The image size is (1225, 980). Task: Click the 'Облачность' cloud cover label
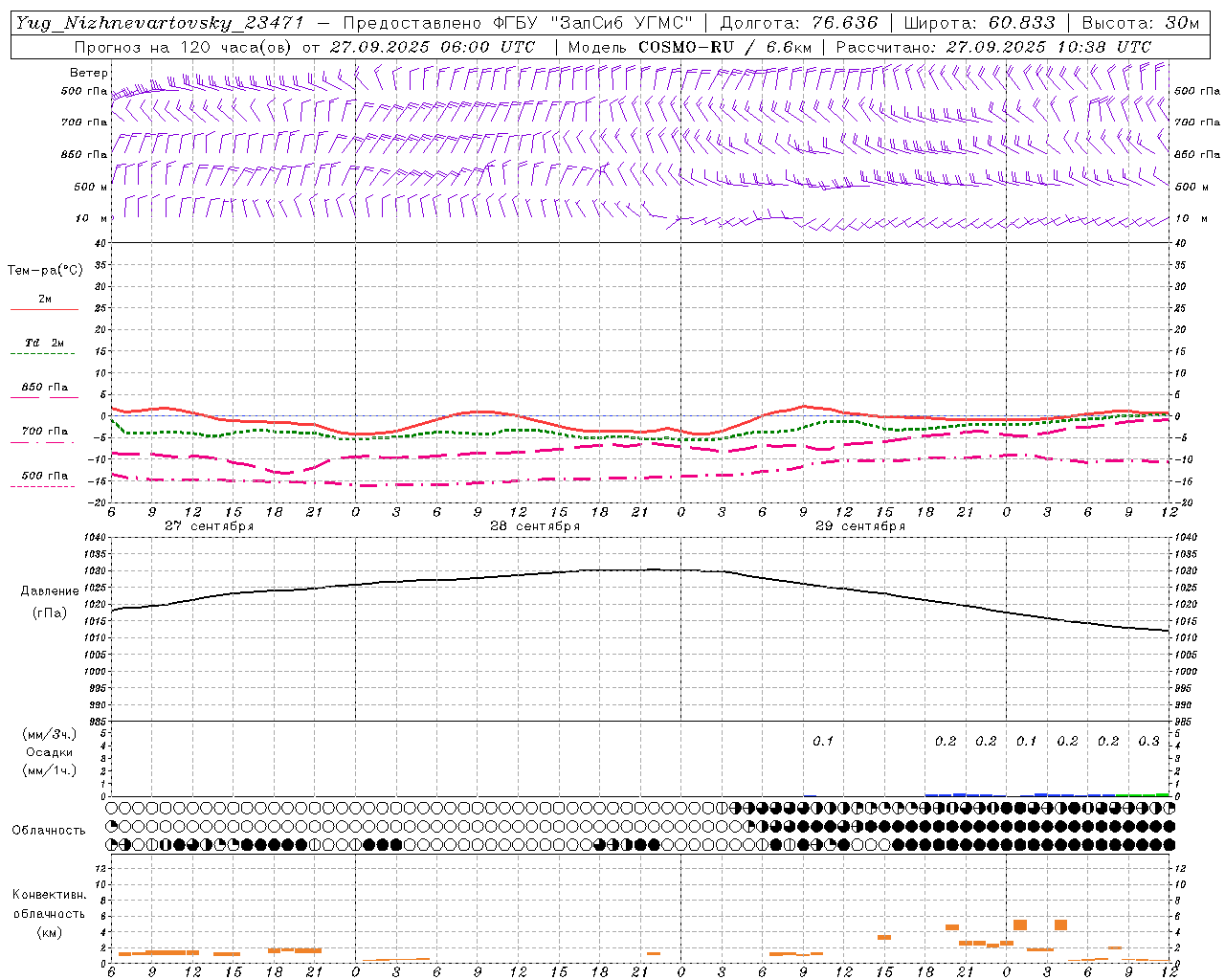tap(49, 831)
